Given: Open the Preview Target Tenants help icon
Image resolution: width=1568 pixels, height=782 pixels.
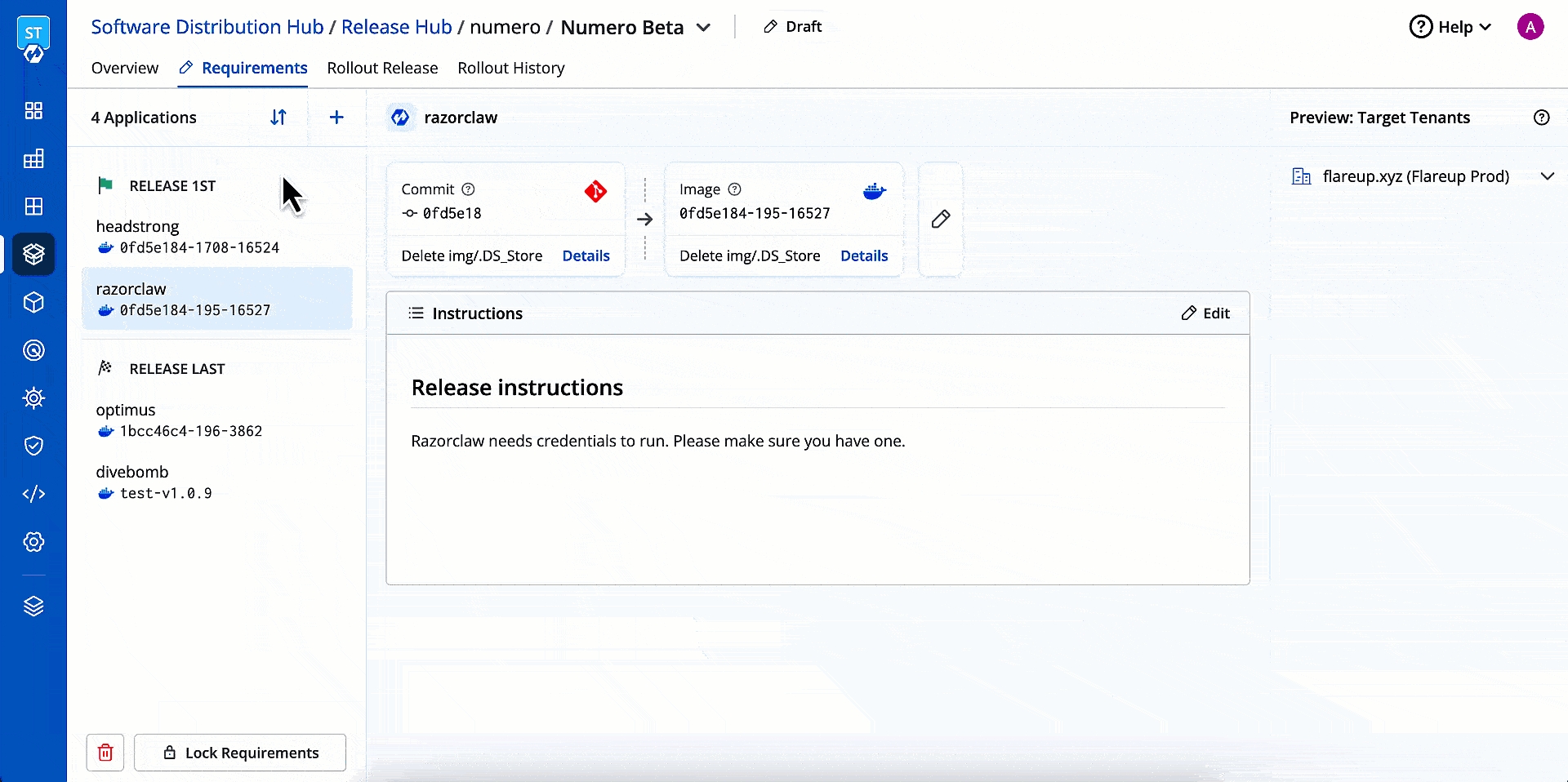Looking at the screenshot, I should [1541, 118].
